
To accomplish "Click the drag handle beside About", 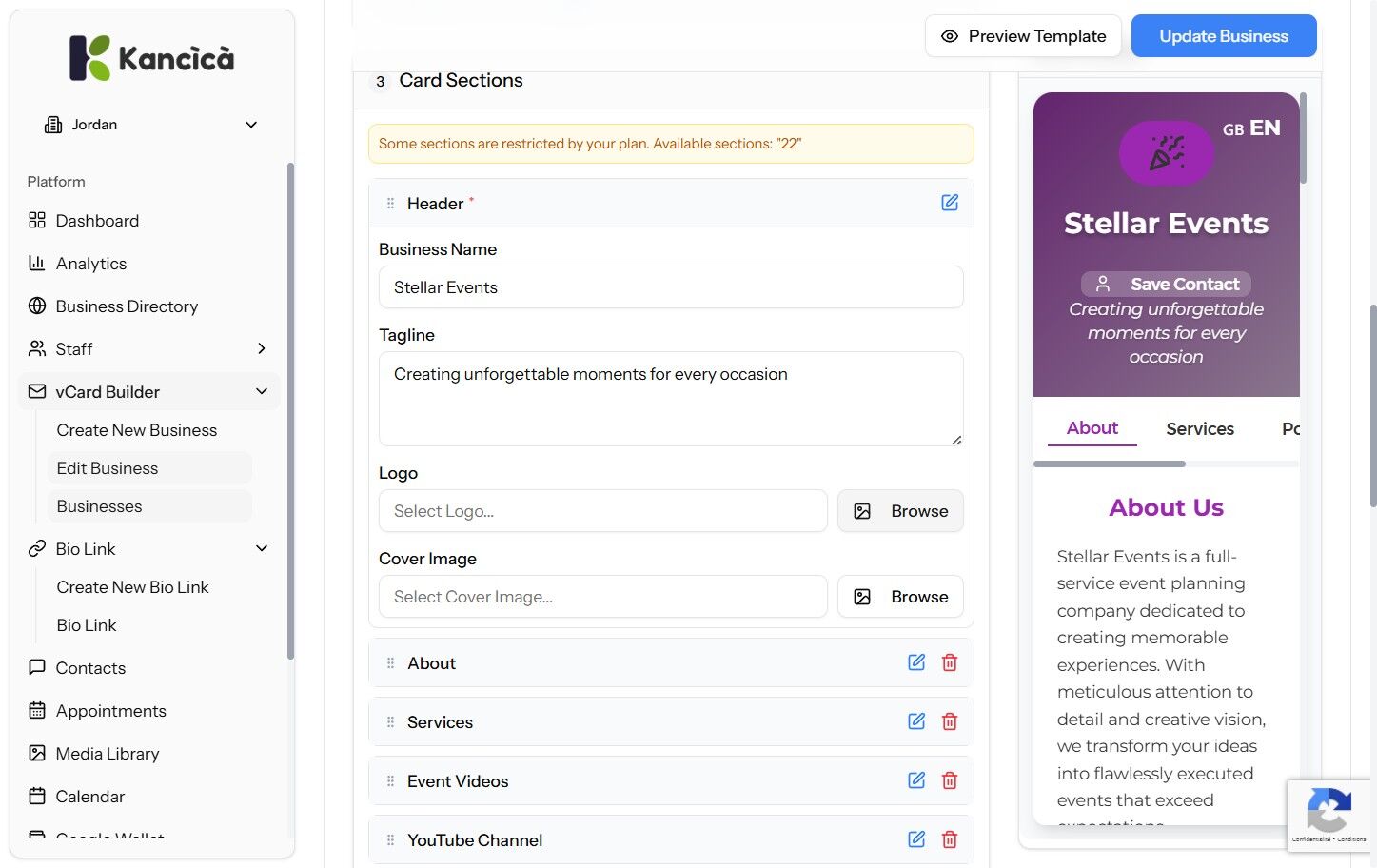I will click(x=390, y=663).
